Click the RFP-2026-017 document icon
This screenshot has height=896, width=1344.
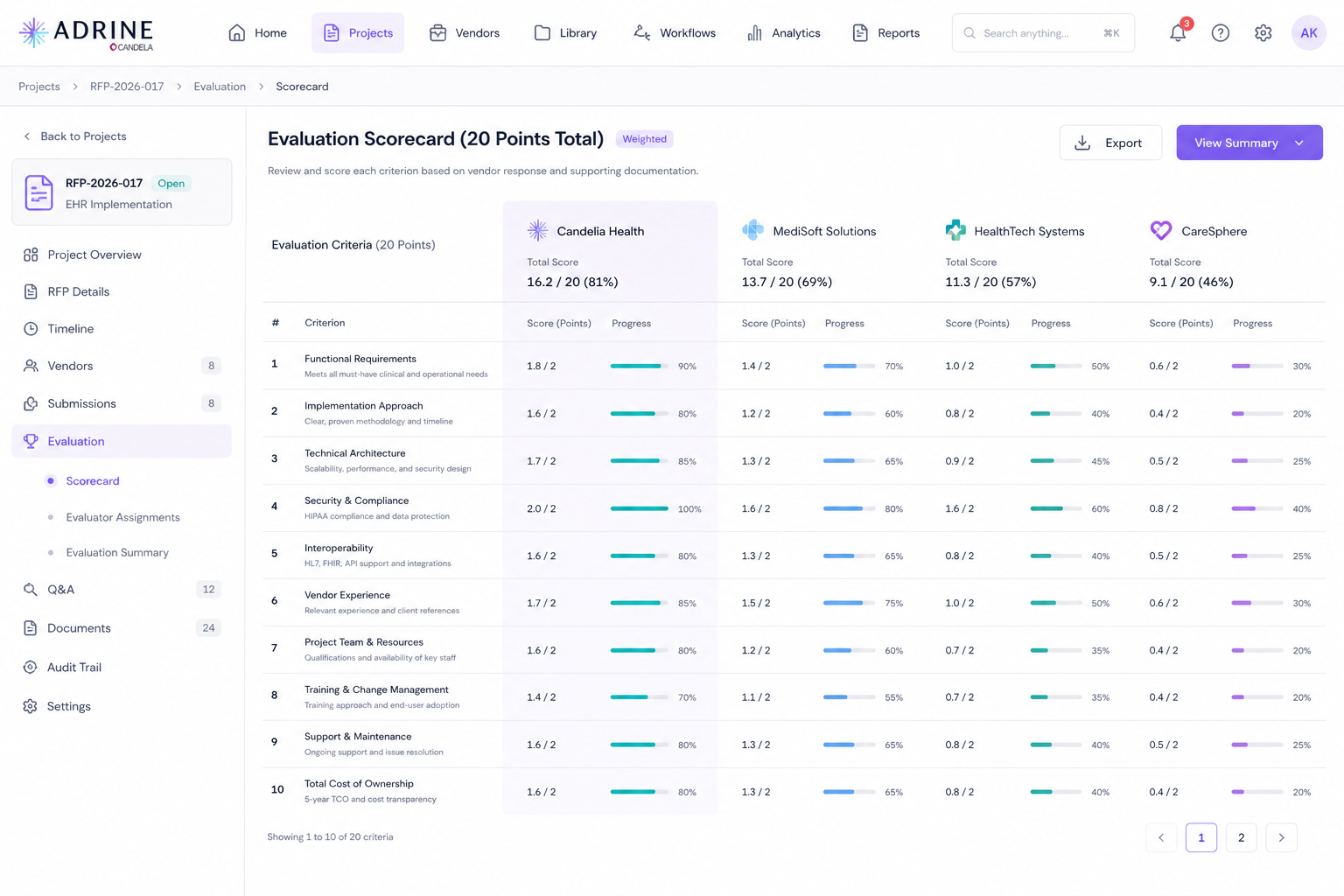coord(38,192)
